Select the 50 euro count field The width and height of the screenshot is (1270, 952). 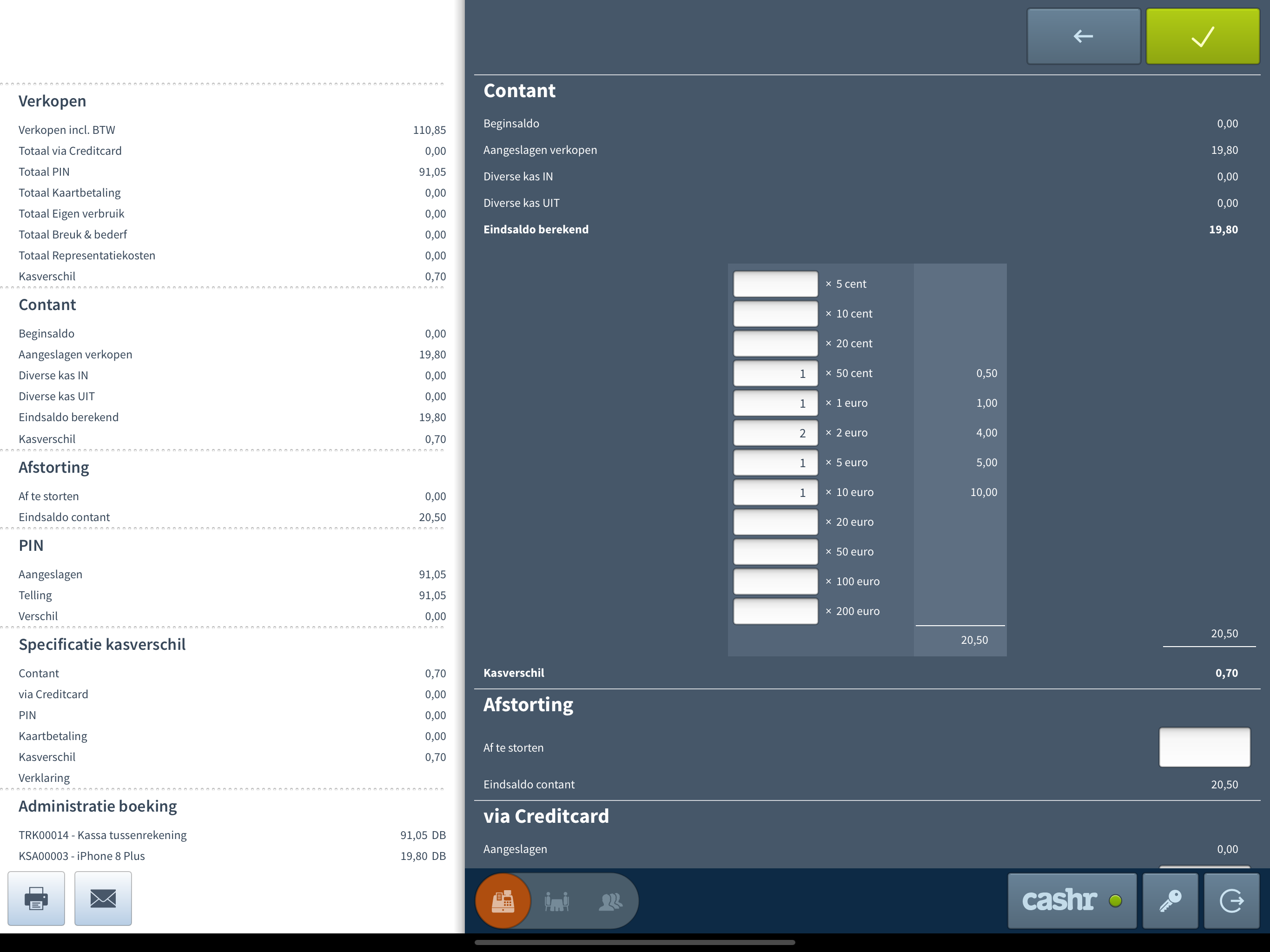(775, 552)
